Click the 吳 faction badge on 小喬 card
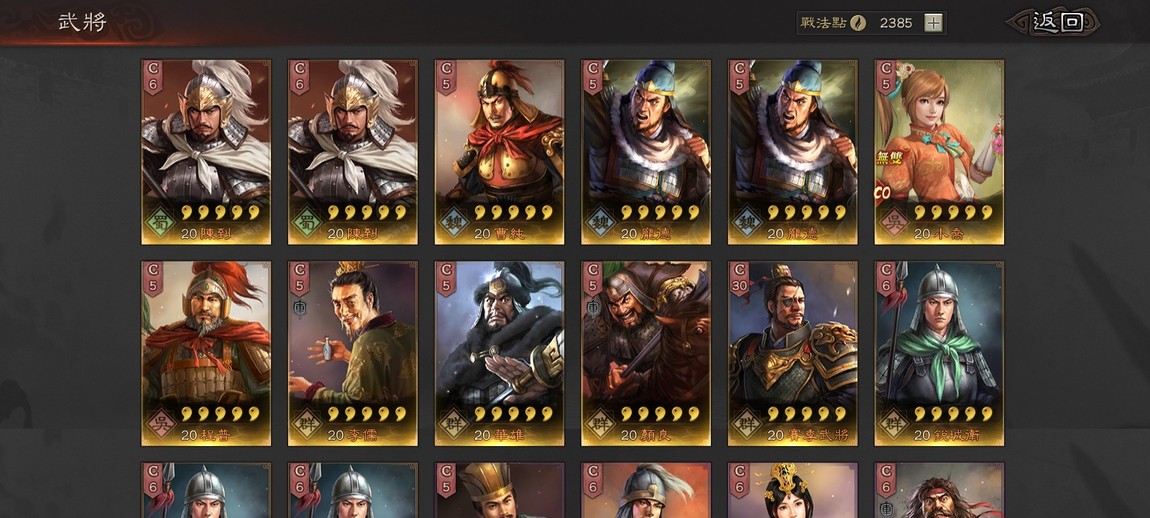This screenshot has height=518, width=1150. coord(893,222)
